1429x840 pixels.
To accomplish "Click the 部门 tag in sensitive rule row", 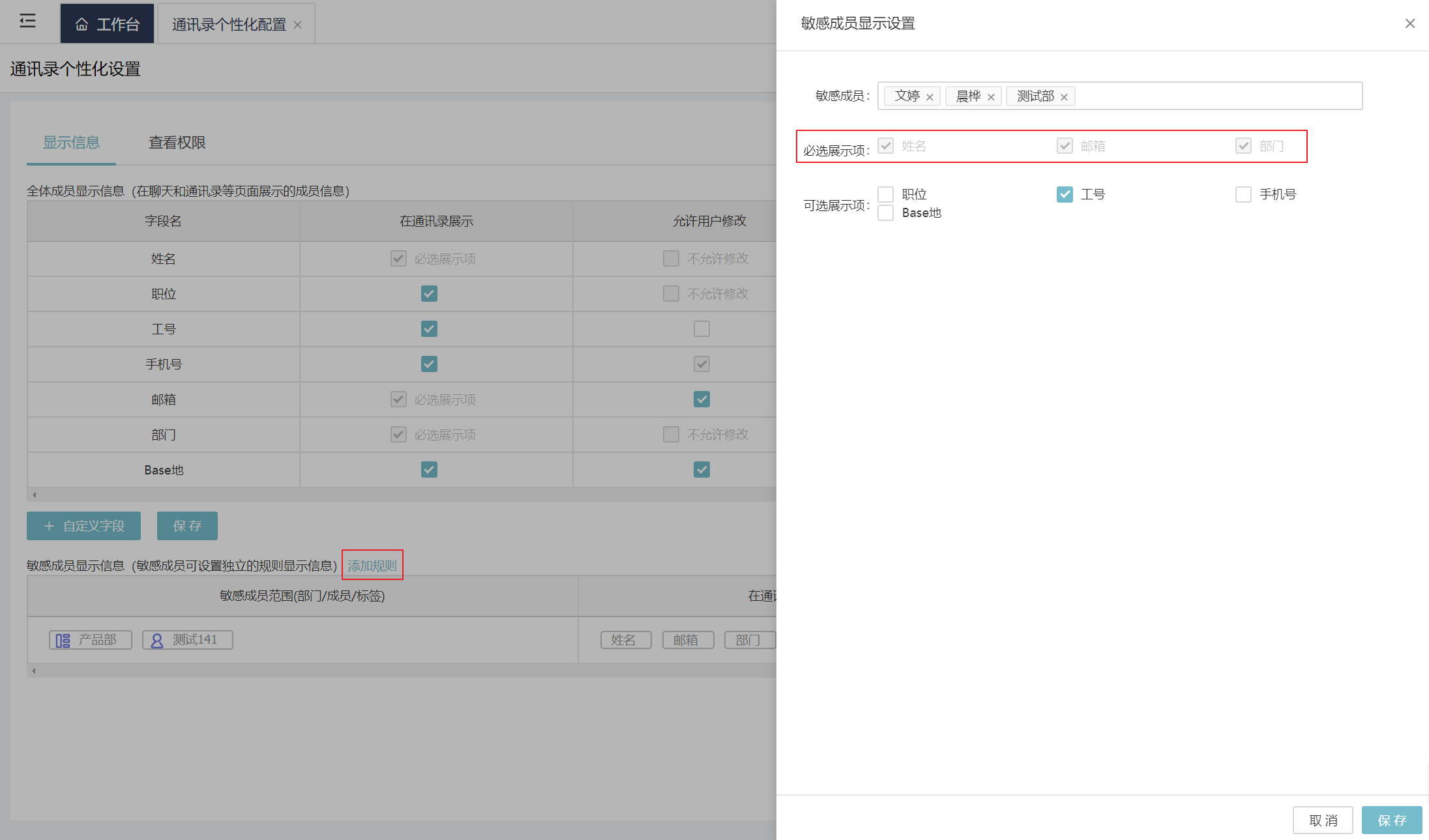I will tap(750, 641).
